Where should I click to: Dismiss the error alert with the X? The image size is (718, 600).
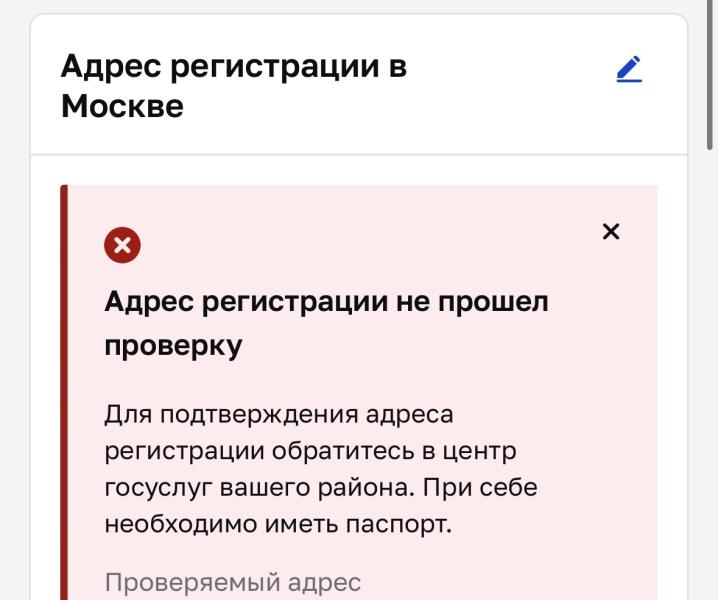click(611, 232)
